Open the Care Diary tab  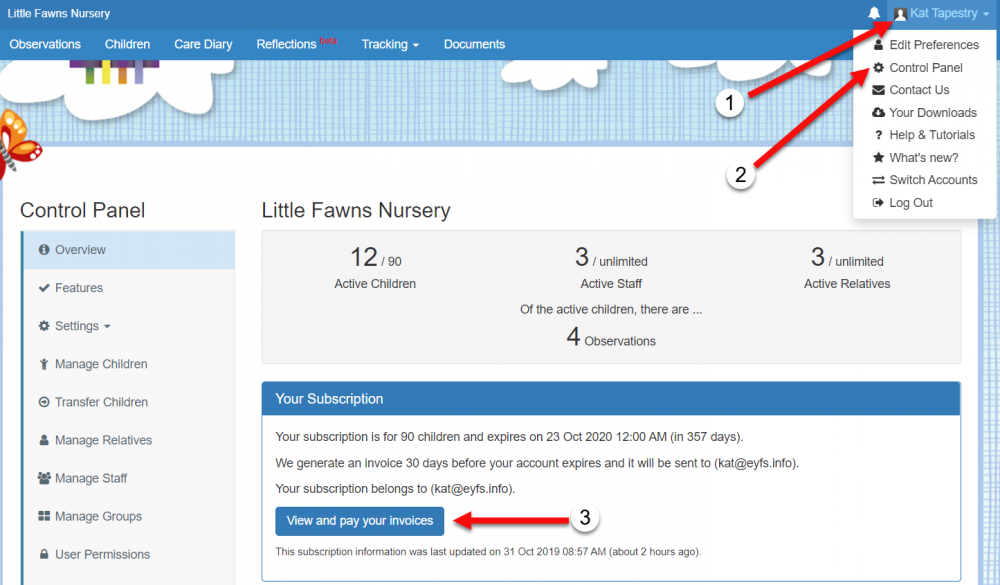(203, 44)
